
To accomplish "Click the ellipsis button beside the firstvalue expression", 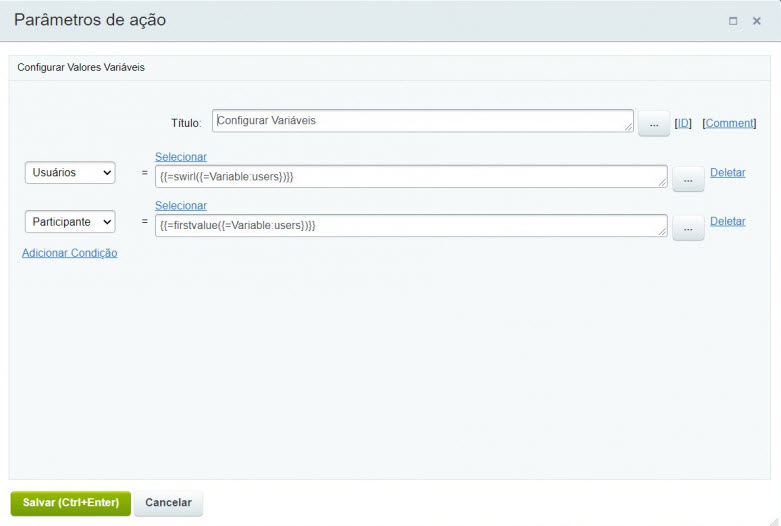I will click(x=688, y=228).
